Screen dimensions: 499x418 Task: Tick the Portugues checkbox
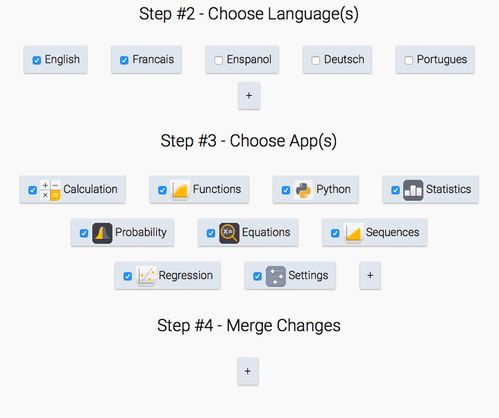click(409, 60)
